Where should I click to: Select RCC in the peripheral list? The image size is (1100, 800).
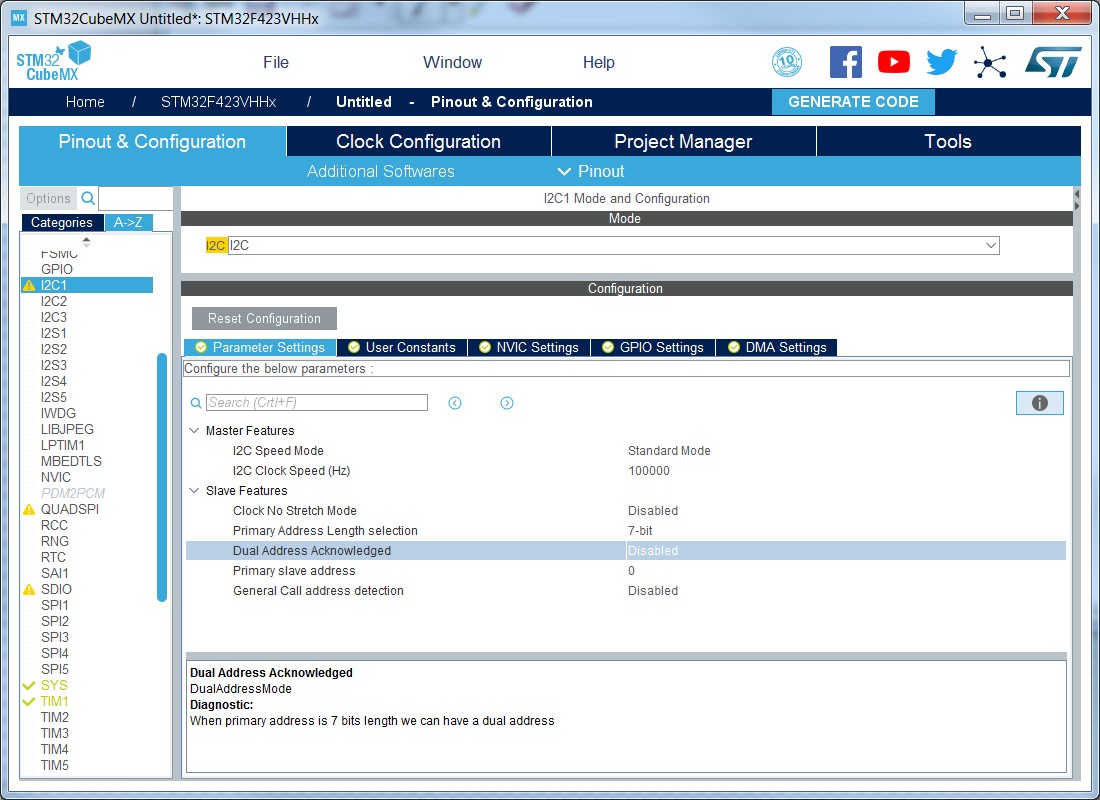point(54,526)
